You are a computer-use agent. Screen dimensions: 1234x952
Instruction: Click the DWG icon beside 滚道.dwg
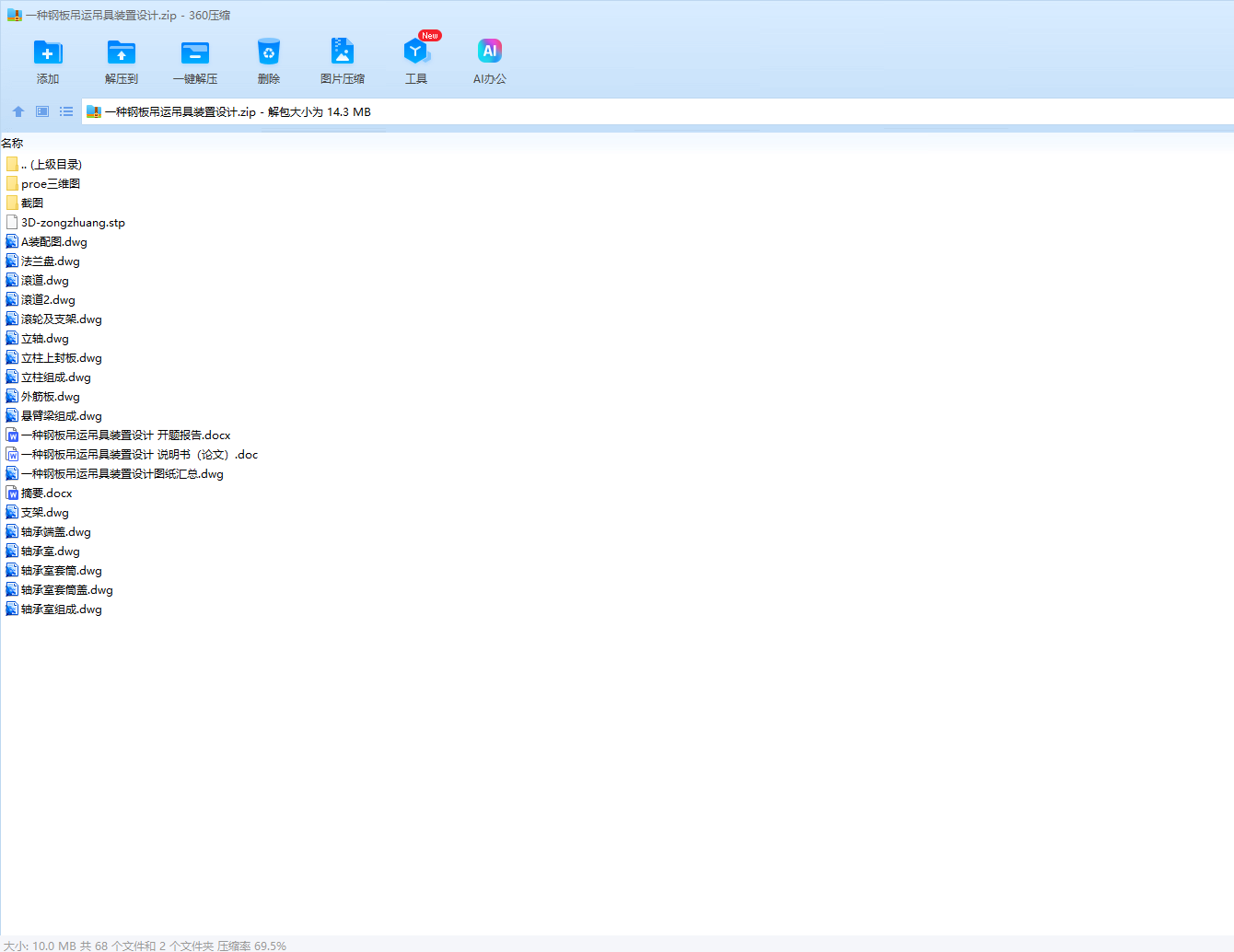pyautogui.click(x=12, y=280)
